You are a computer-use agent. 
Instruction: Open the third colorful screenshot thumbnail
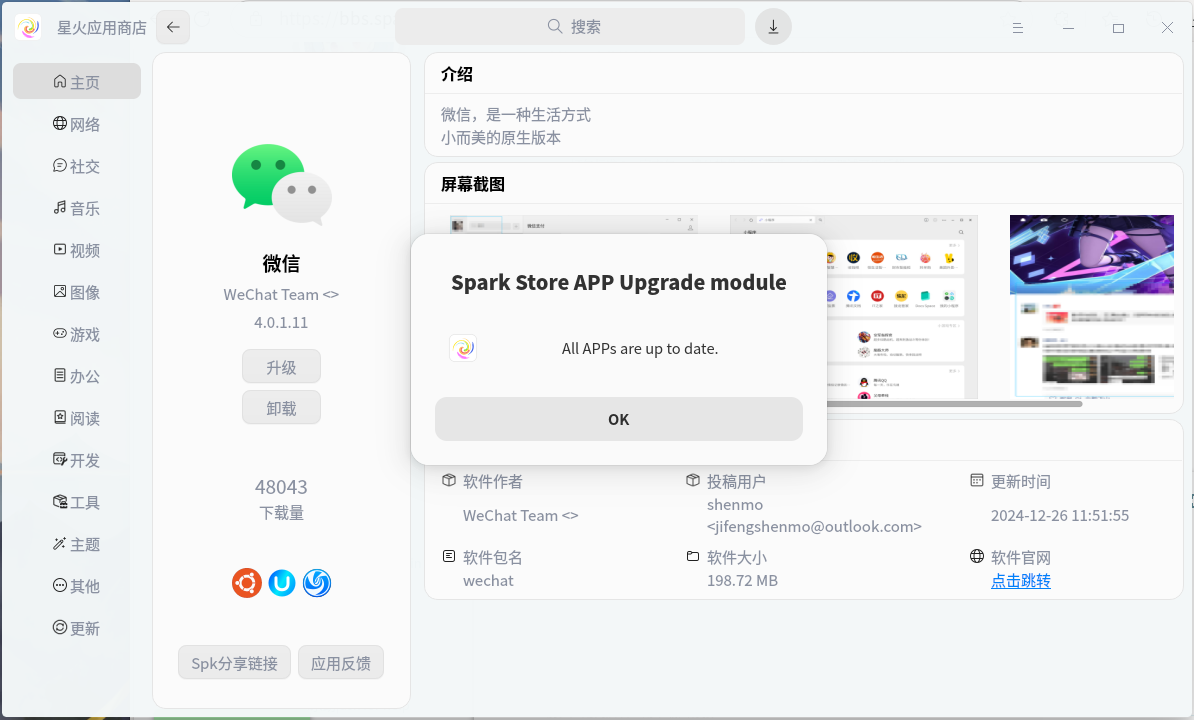[1091, 306]
